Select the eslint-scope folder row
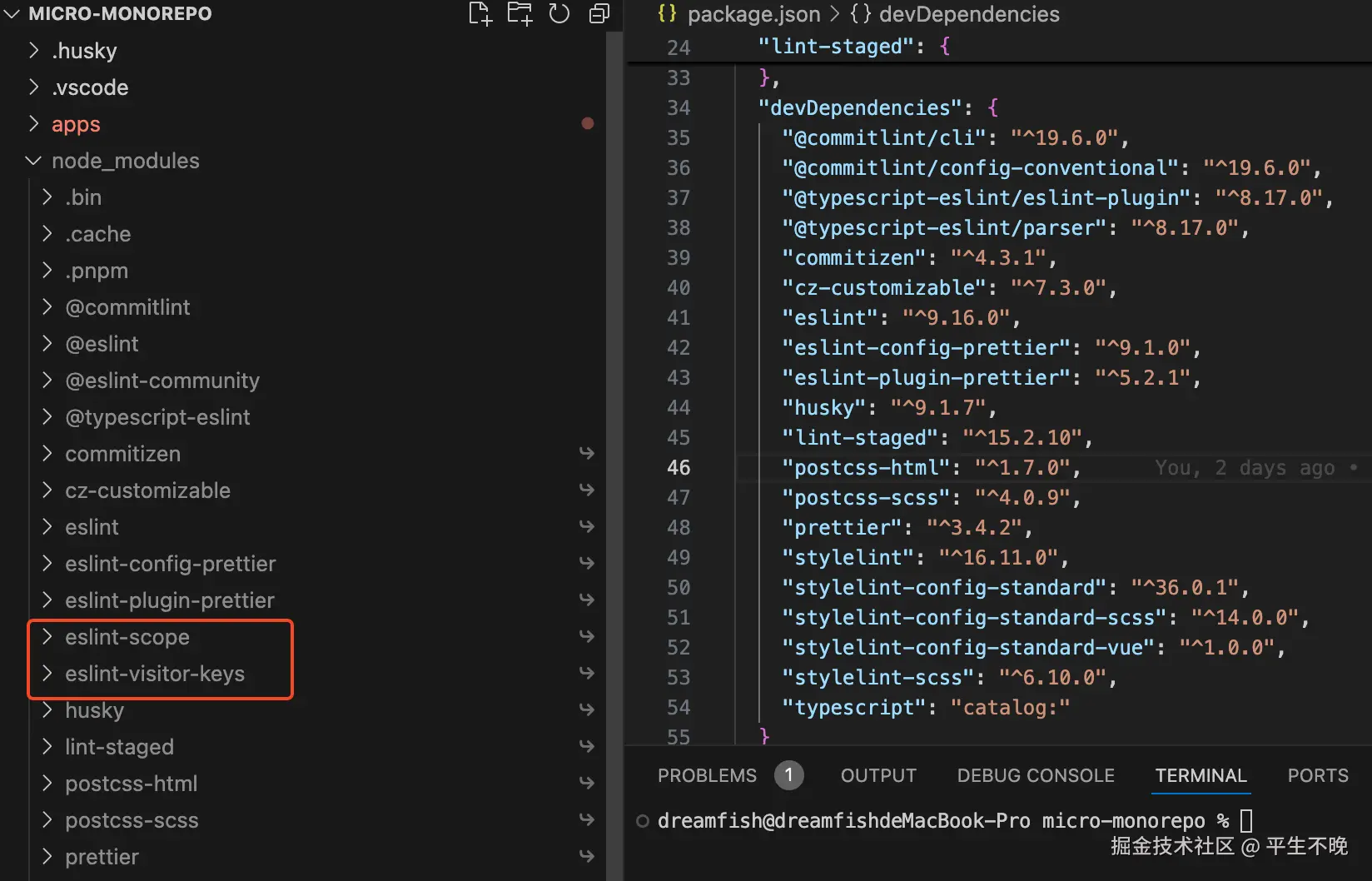Image resolution: width=1372 pixels, height=881 pixels. pos(304,636)
